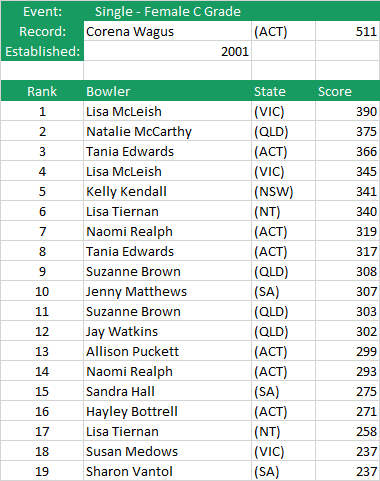This screenshot has width=380, height=481.
Task: Select the Hayley Bottrell name cell
Action: pyautogui.click(x=167, y=411)
